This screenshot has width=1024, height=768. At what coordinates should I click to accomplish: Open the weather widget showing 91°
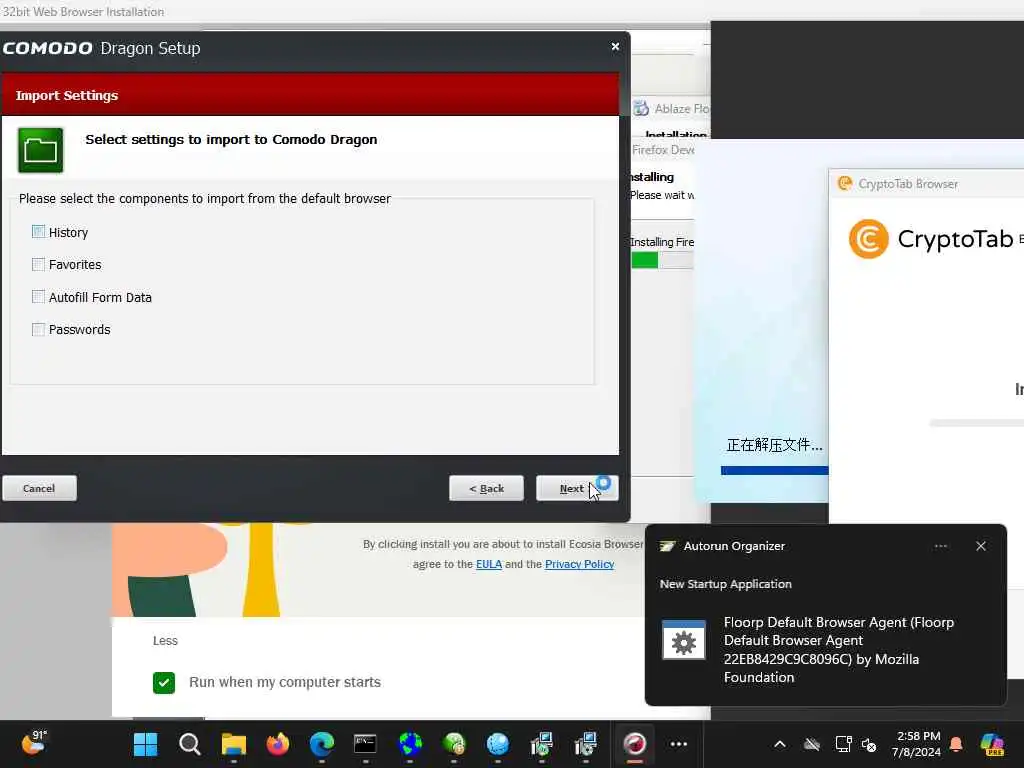point(34,743)
